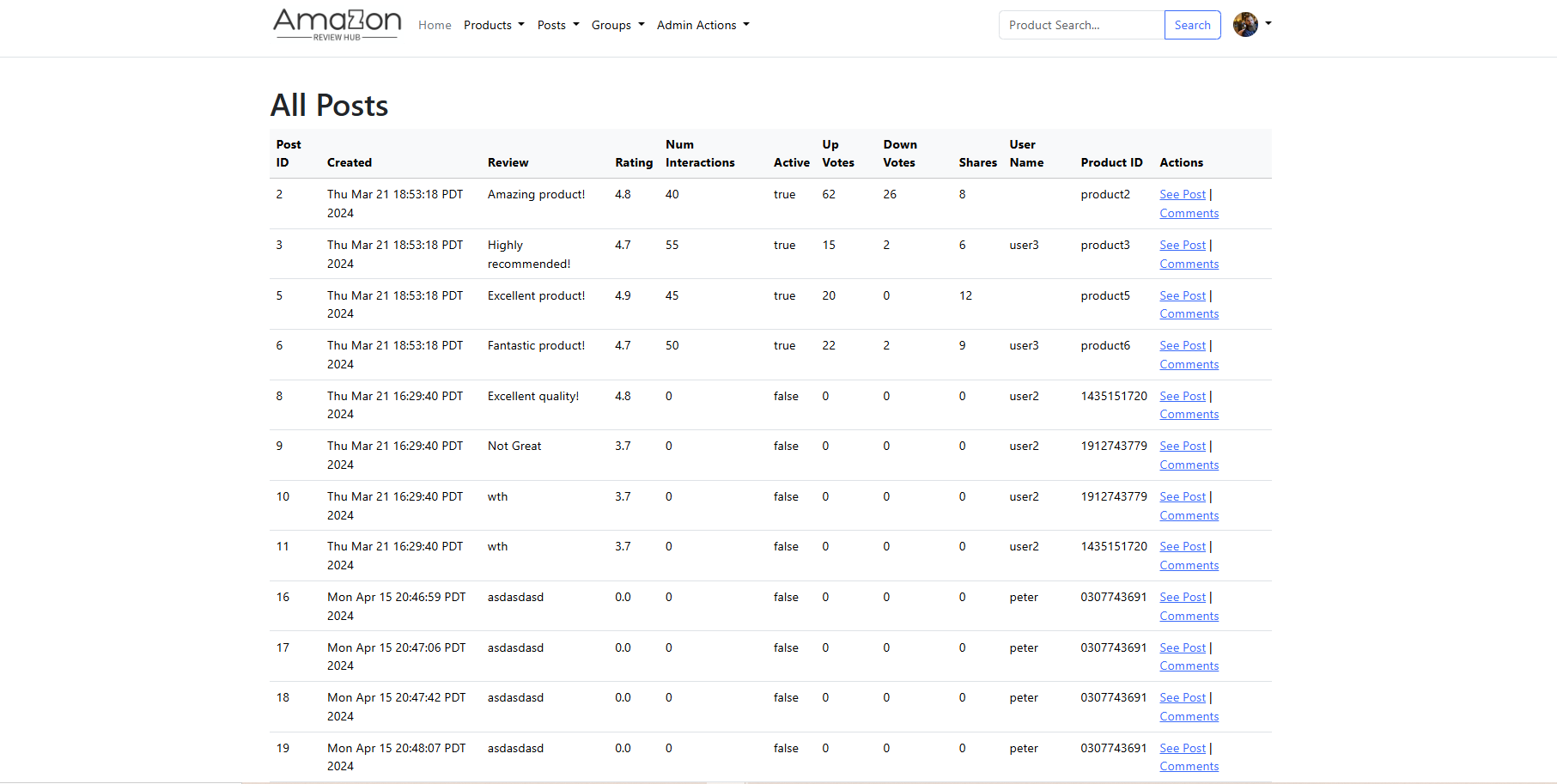Open See Post for post 16

[x=1183, y=598]
